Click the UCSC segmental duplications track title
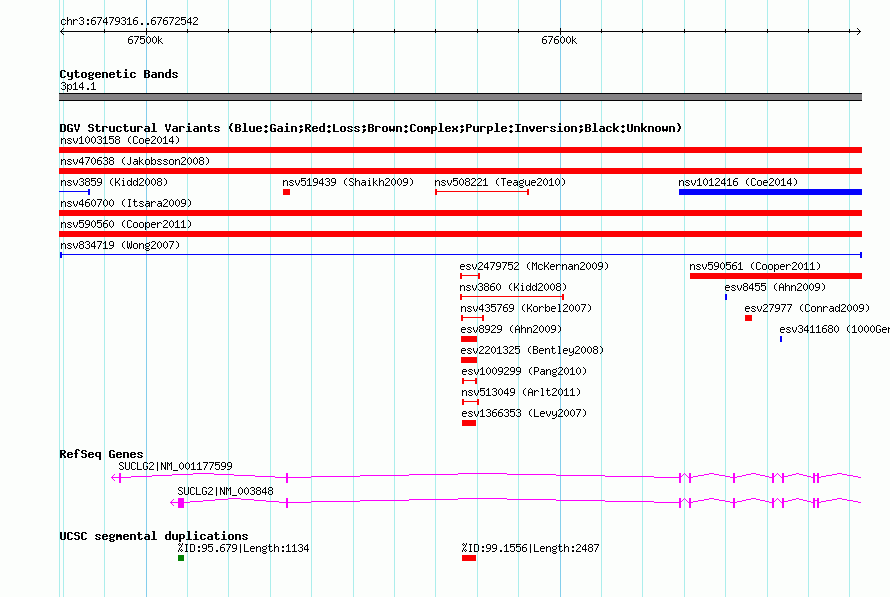This screenshot has height=597, width=890. 154,536
